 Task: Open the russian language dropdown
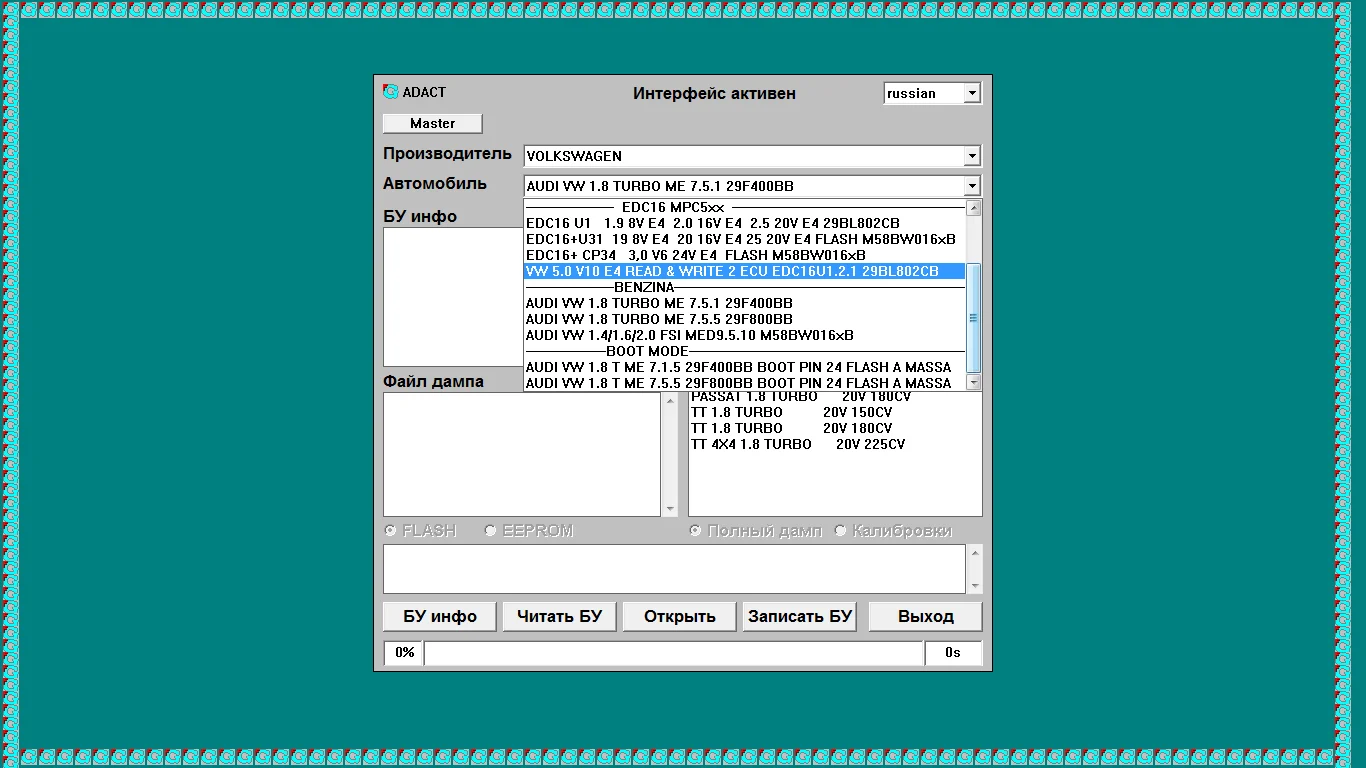pos(971,93)
